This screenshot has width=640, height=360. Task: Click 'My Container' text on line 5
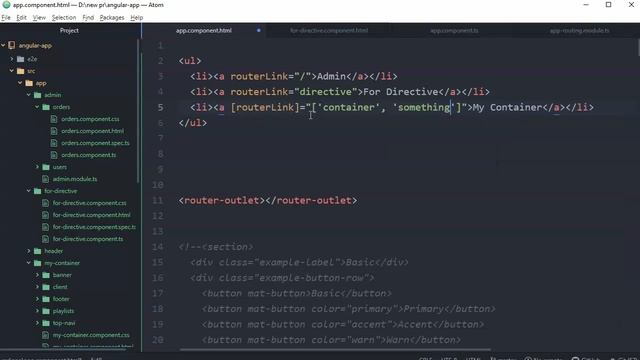[507, 107]
